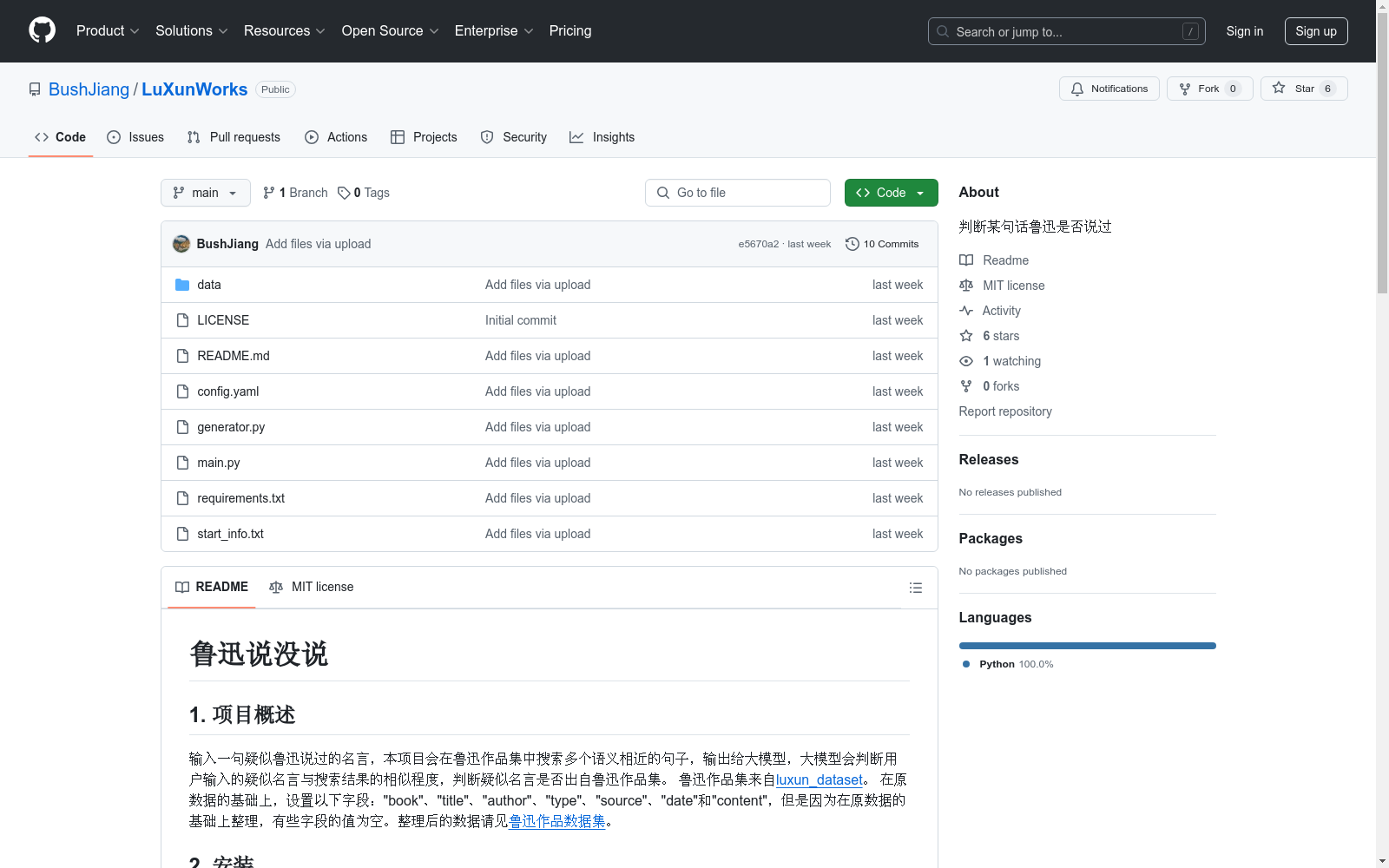Select the Code tab
The image size is (1389, 868).
coord(61,137)
